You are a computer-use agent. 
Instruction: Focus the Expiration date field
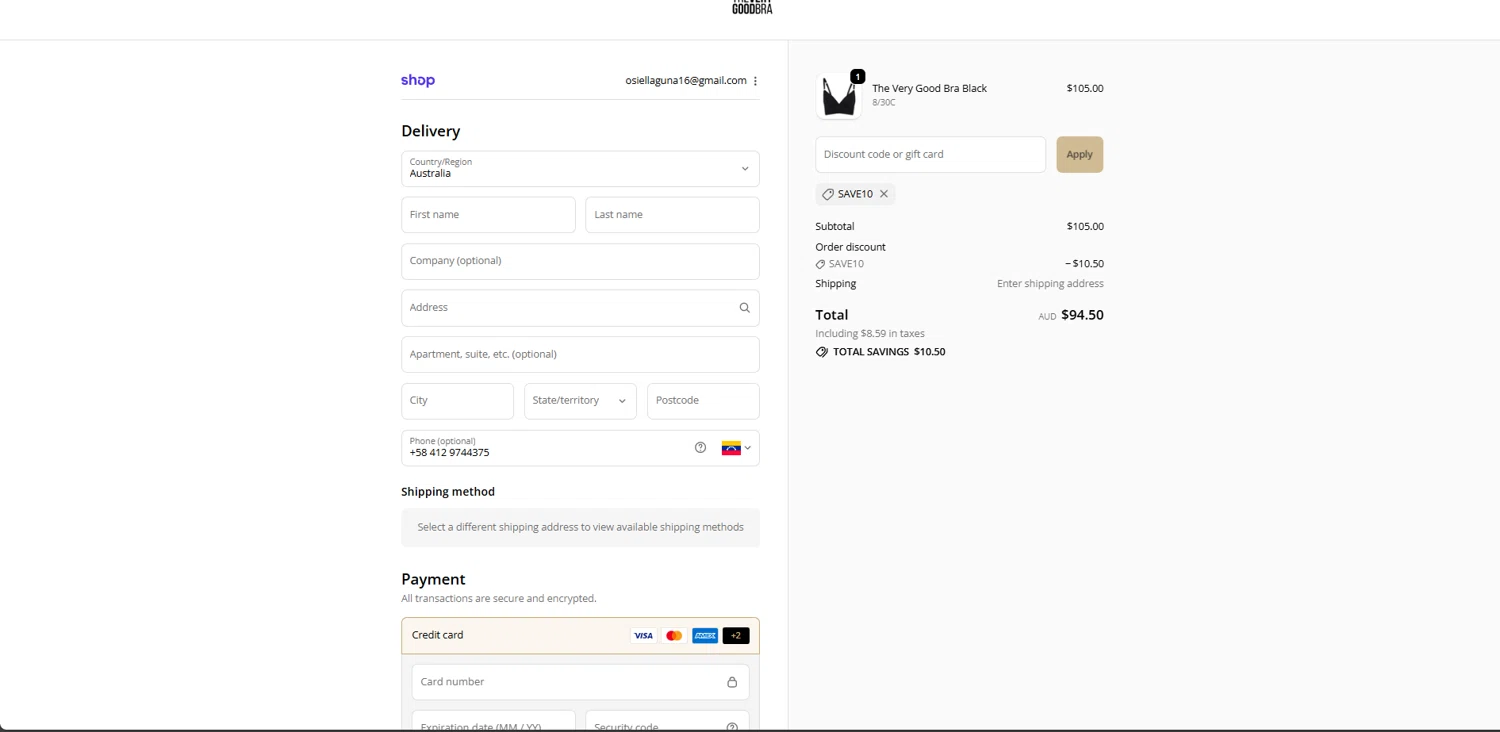click(493, 721)
